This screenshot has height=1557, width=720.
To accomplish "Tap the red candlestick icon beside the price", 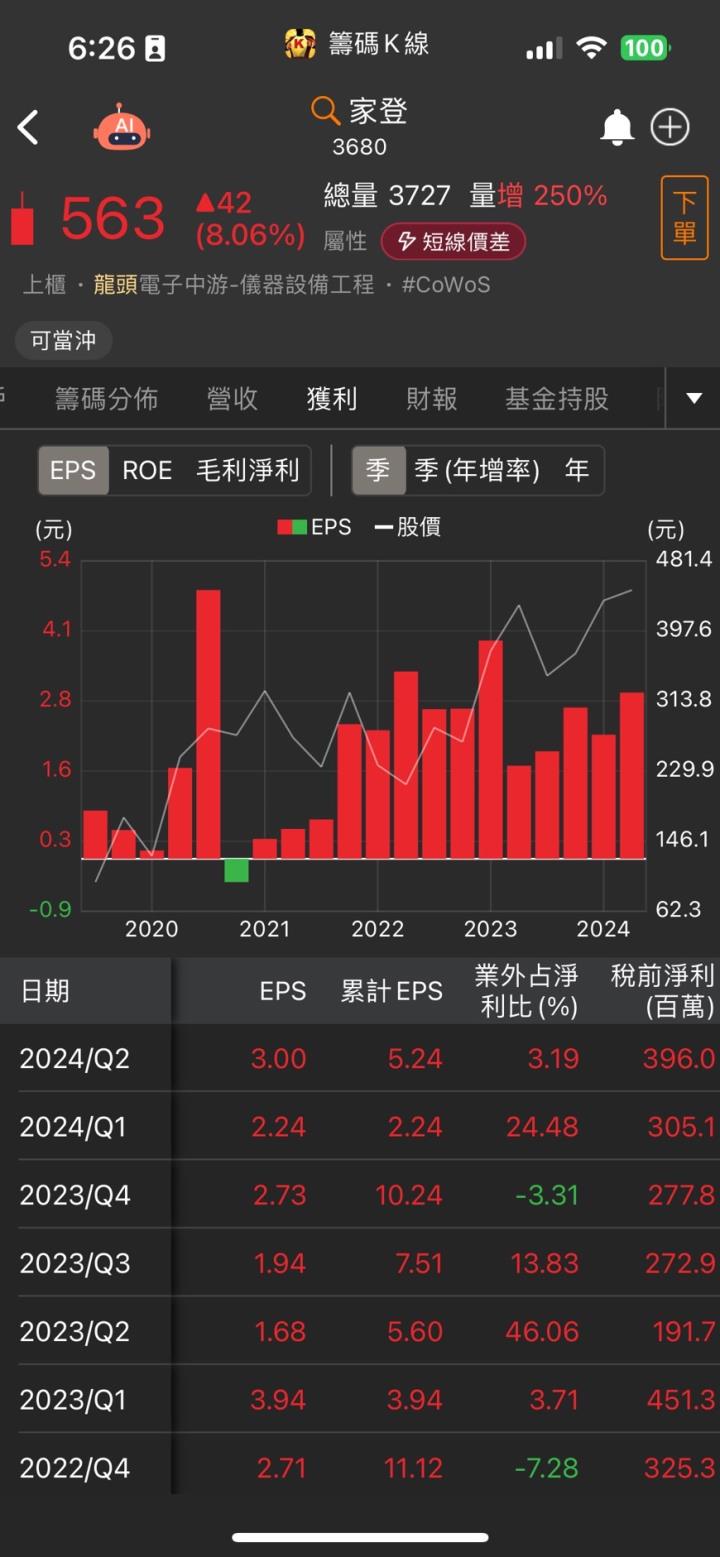I will 21,219.
